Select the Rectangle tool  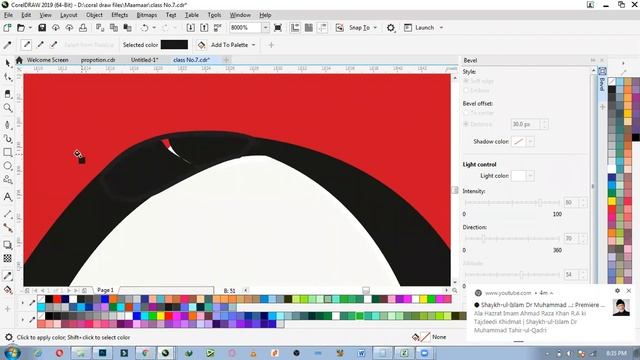click(7, 152)
